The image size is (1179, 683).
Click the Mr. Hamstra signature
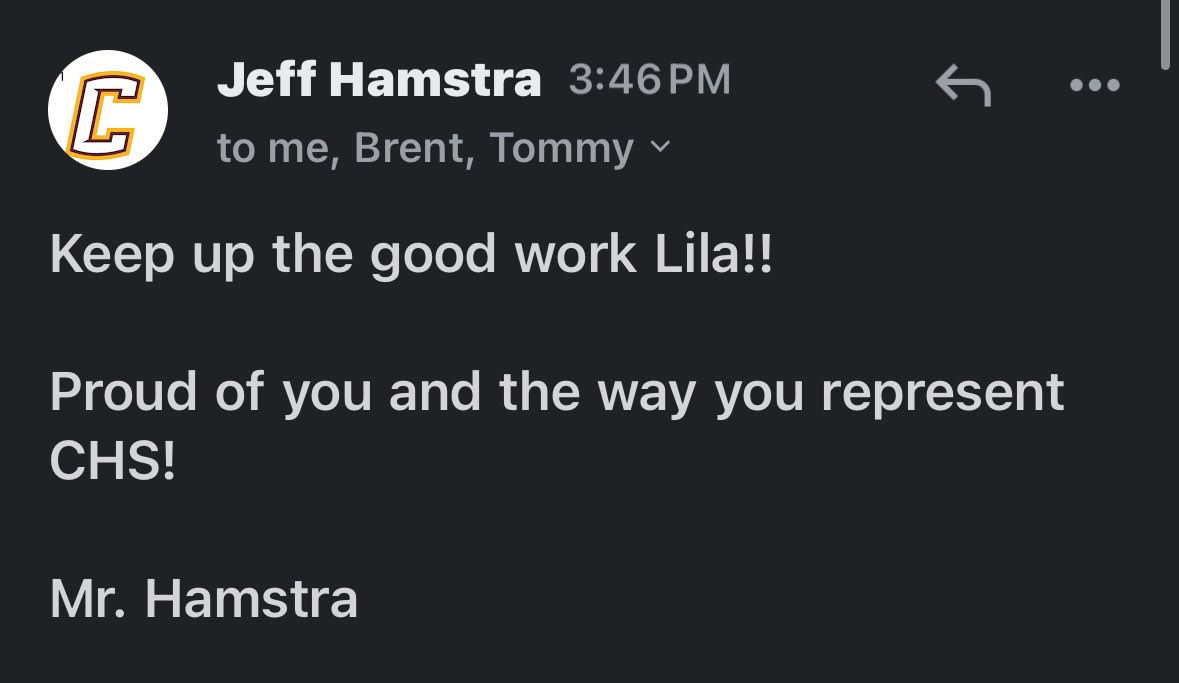click(x=204, y=599)
